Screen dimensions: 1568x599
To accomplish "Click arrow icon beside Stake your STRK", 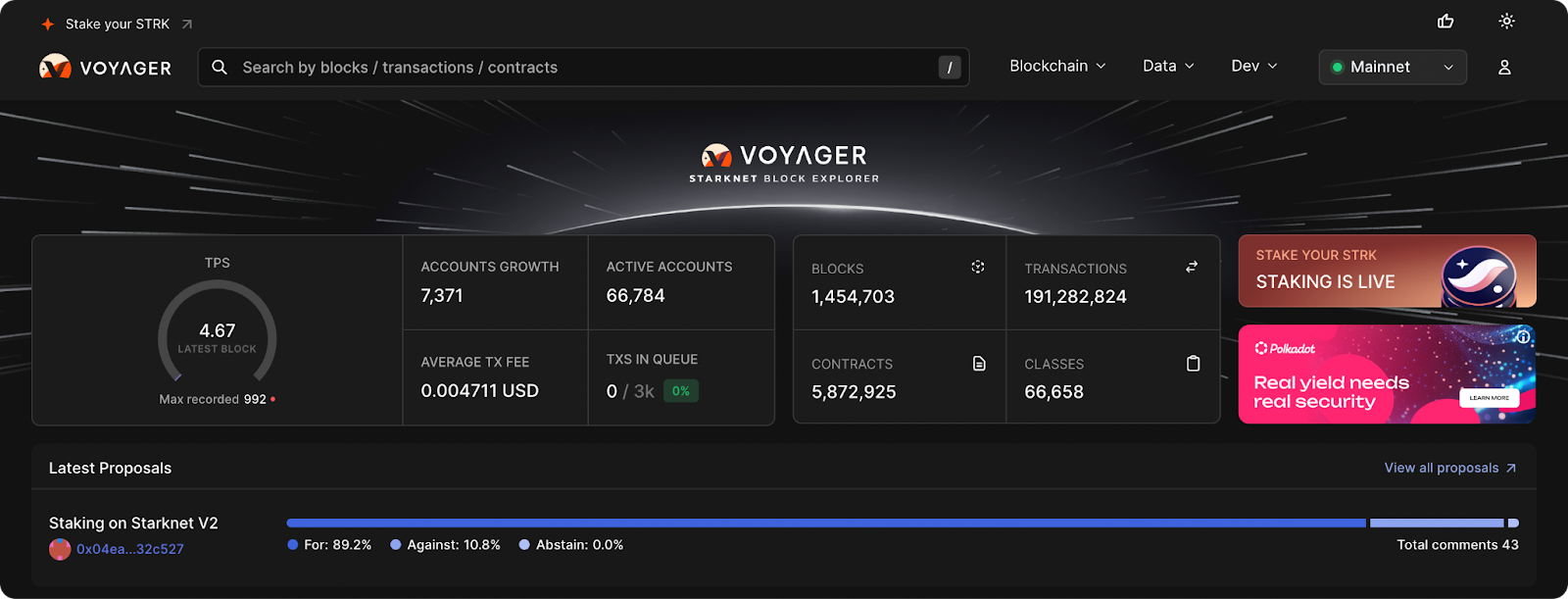I will coord(187,24).
